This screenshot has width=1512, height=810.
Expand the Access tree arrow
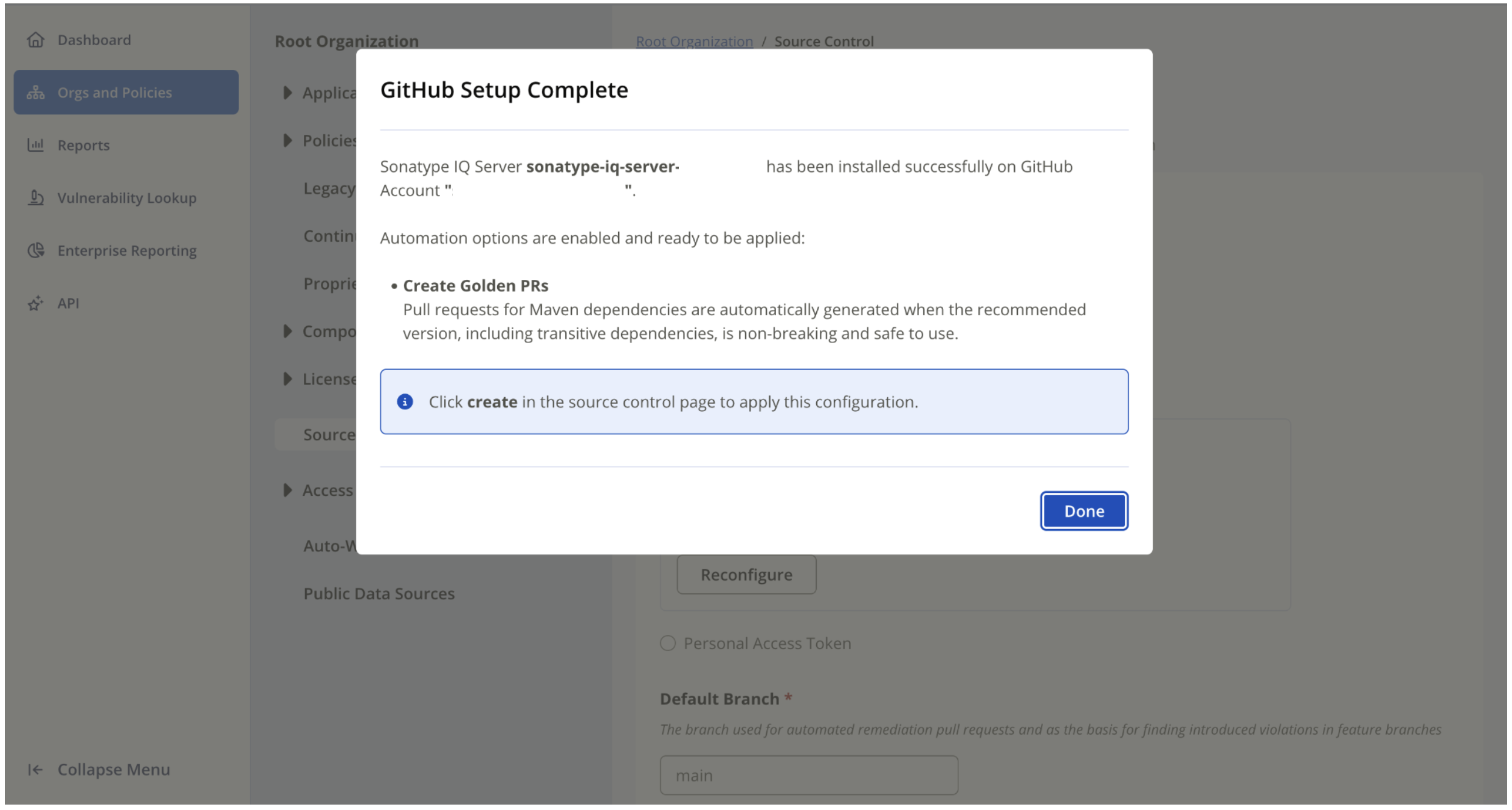coord(287,490)
